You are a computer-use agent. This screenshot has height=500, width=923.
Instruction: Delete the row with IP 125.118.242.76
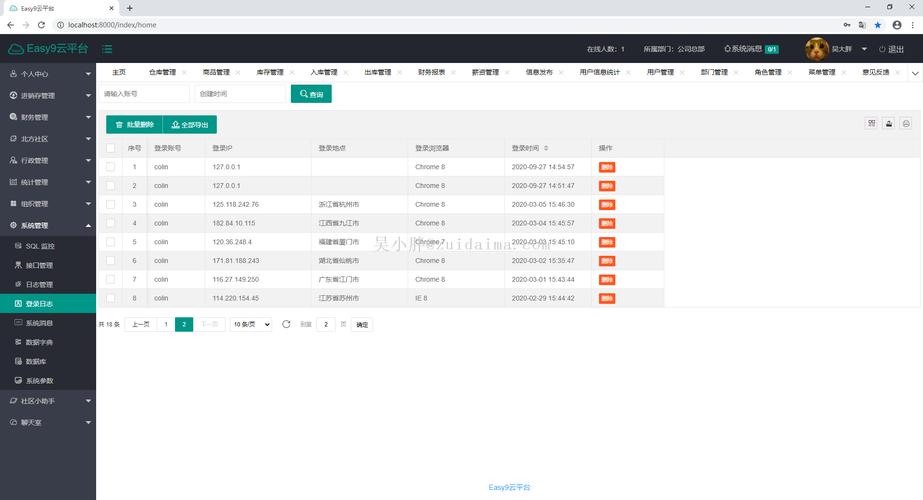[x=607, y=204]
